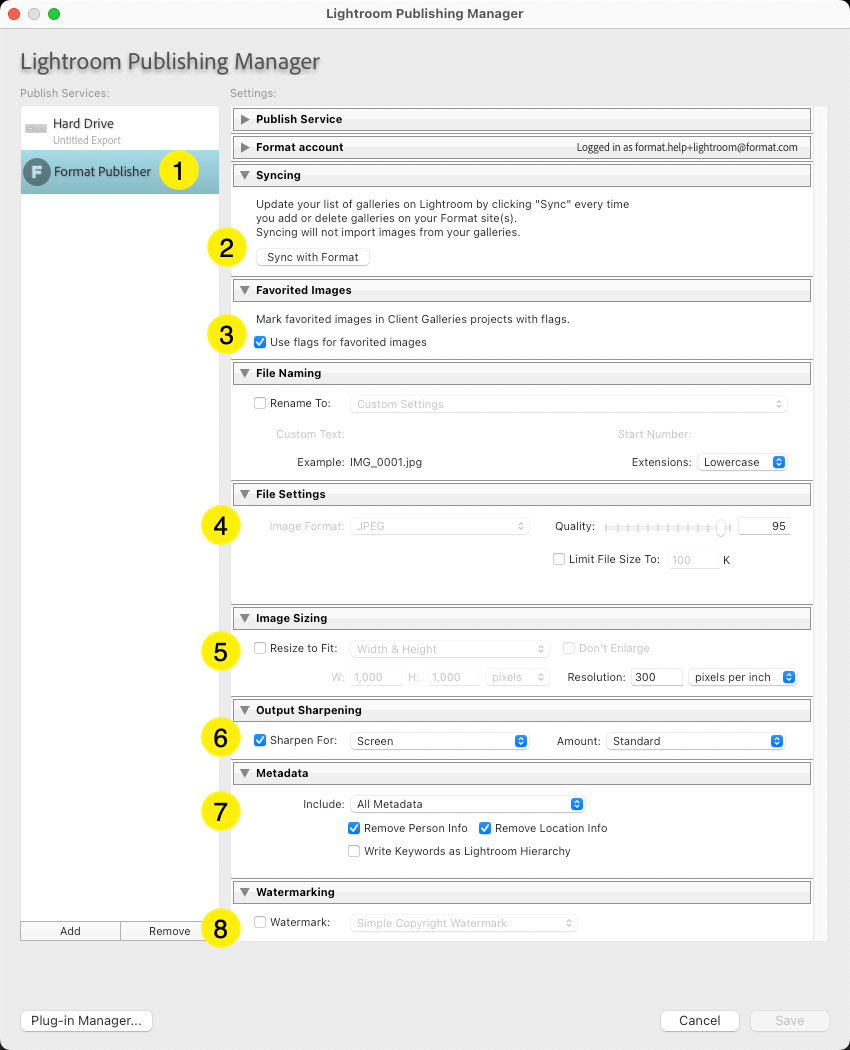Click the Save button
850x1050 pixels.
pyautogui.click(x=790, y=1021)
